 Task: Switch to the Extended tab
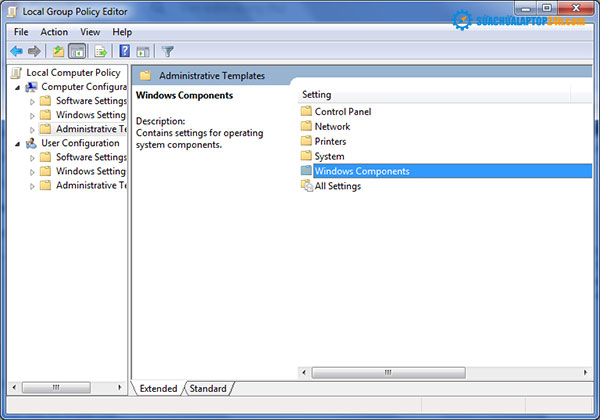click(x=158, y=389)
